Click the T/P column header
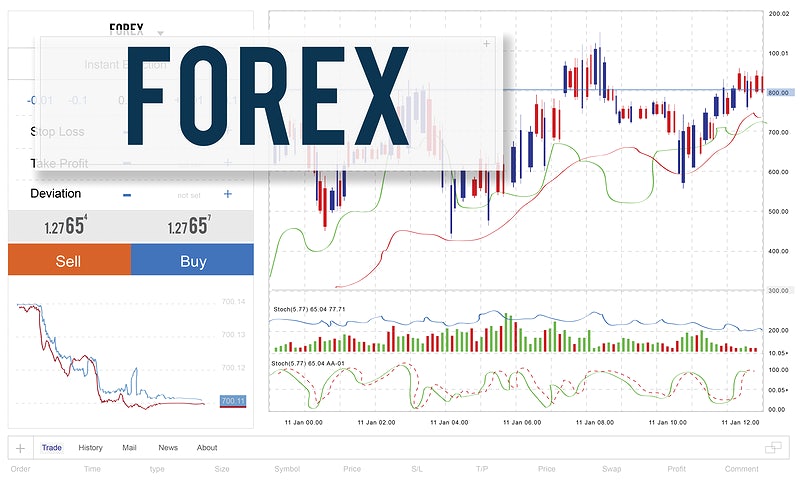Image resolution: width=800 pixels, height=480 pixels. (x=482, y=469)
